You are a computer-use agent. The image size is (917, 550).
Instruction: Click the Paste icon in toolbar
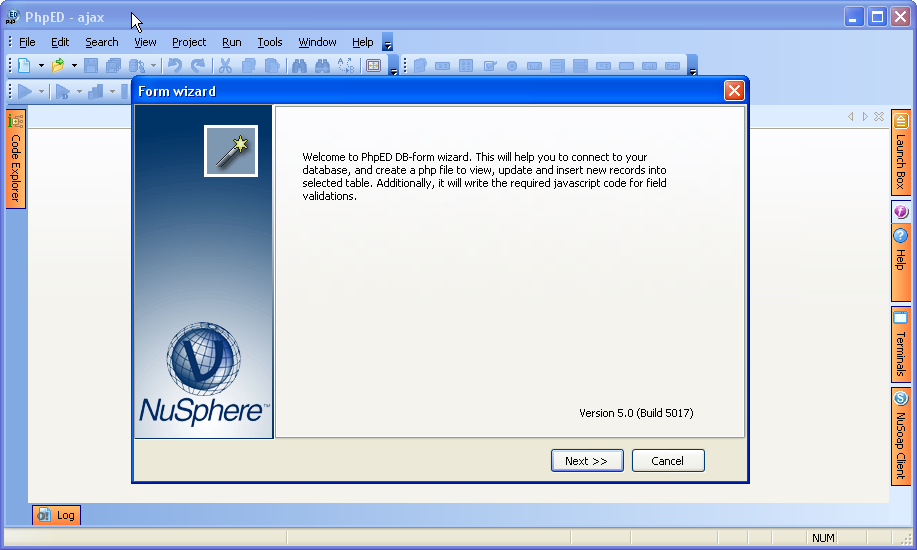[272, 66]
